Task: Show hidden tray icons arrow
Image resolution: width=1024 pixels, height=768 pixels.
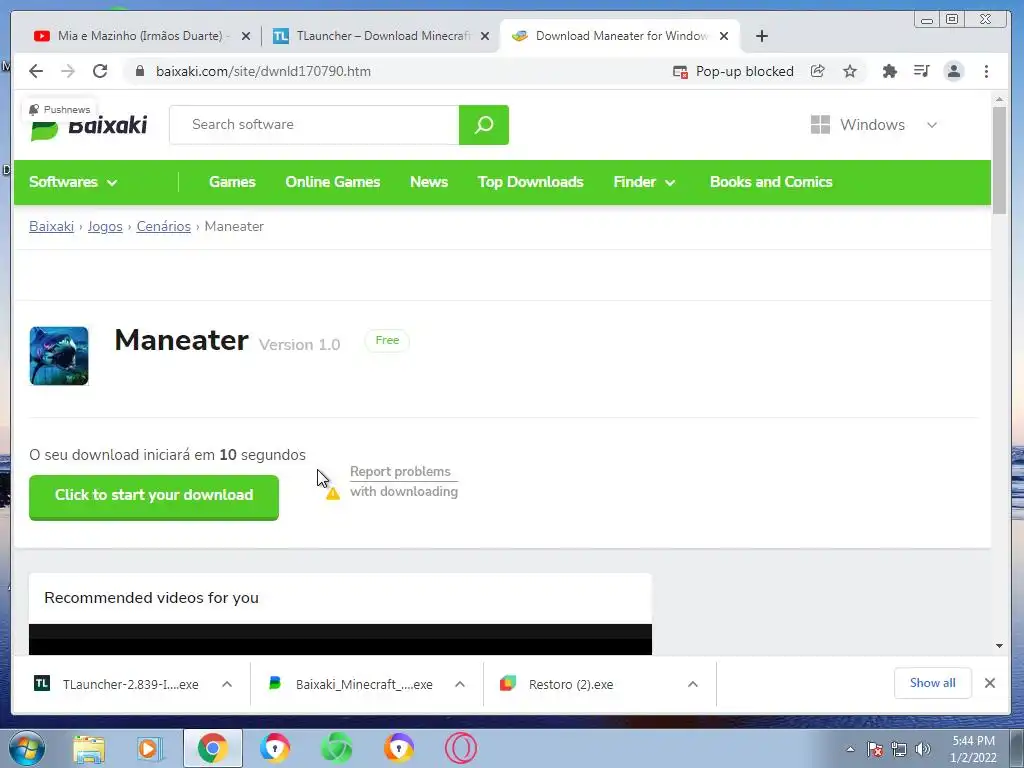Action: tap(850, 749)
